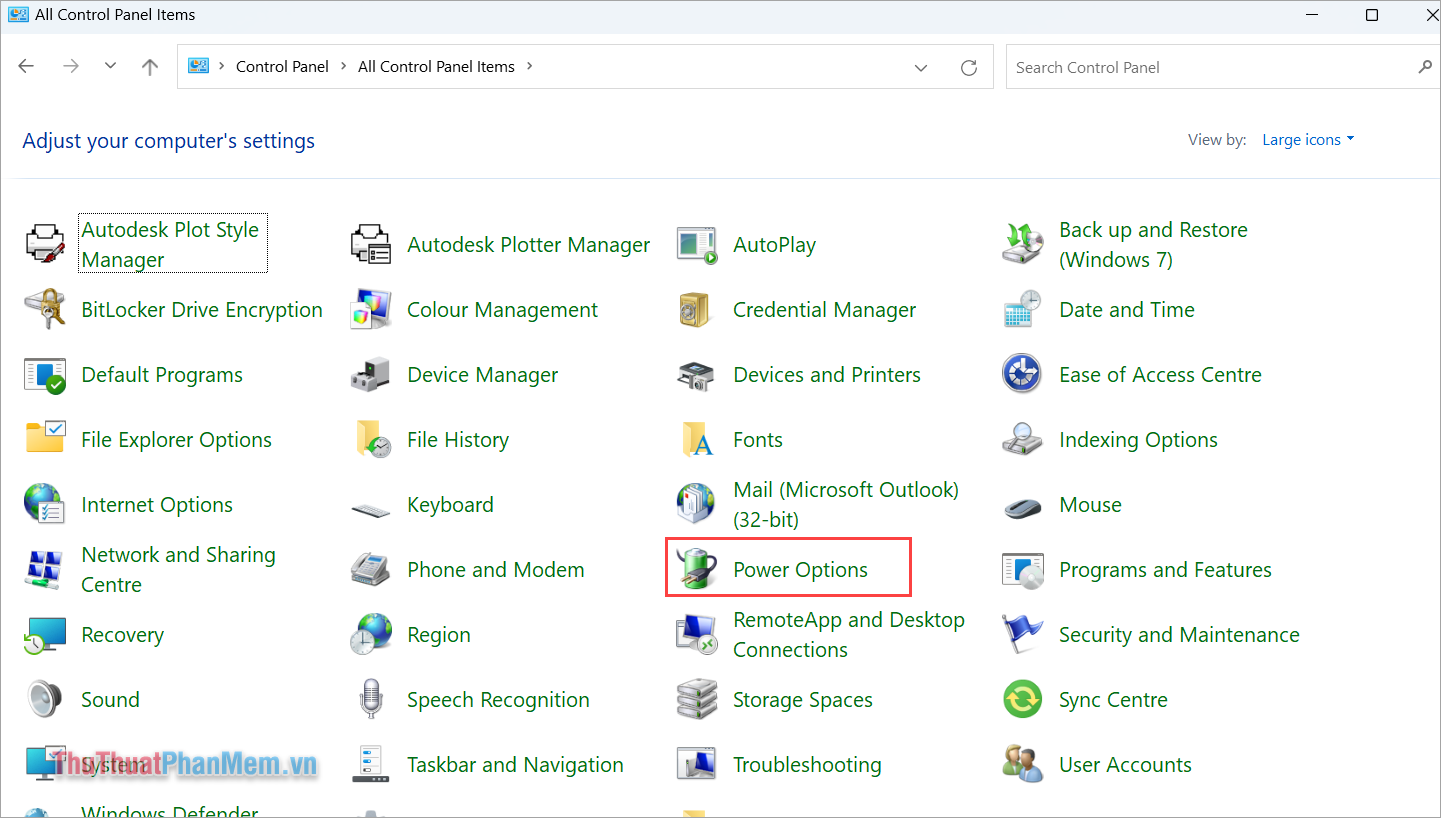1441x818 pixels.
Task: Launch Speech Recognition
Action: 497,699
